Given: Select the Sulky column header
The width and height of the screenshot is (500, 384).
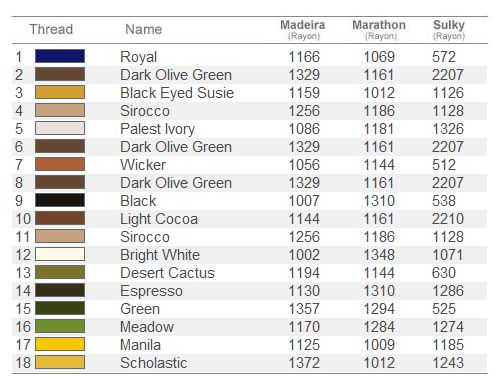Looking at the screenshot, I should coord(449,29).
